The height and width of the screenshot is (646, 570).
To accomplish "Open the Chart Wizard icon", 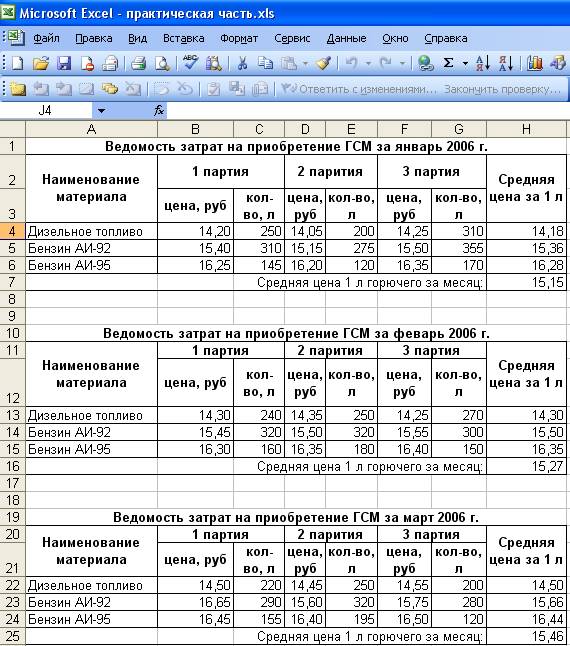I will pyautogui.click(x=535, y=63).
